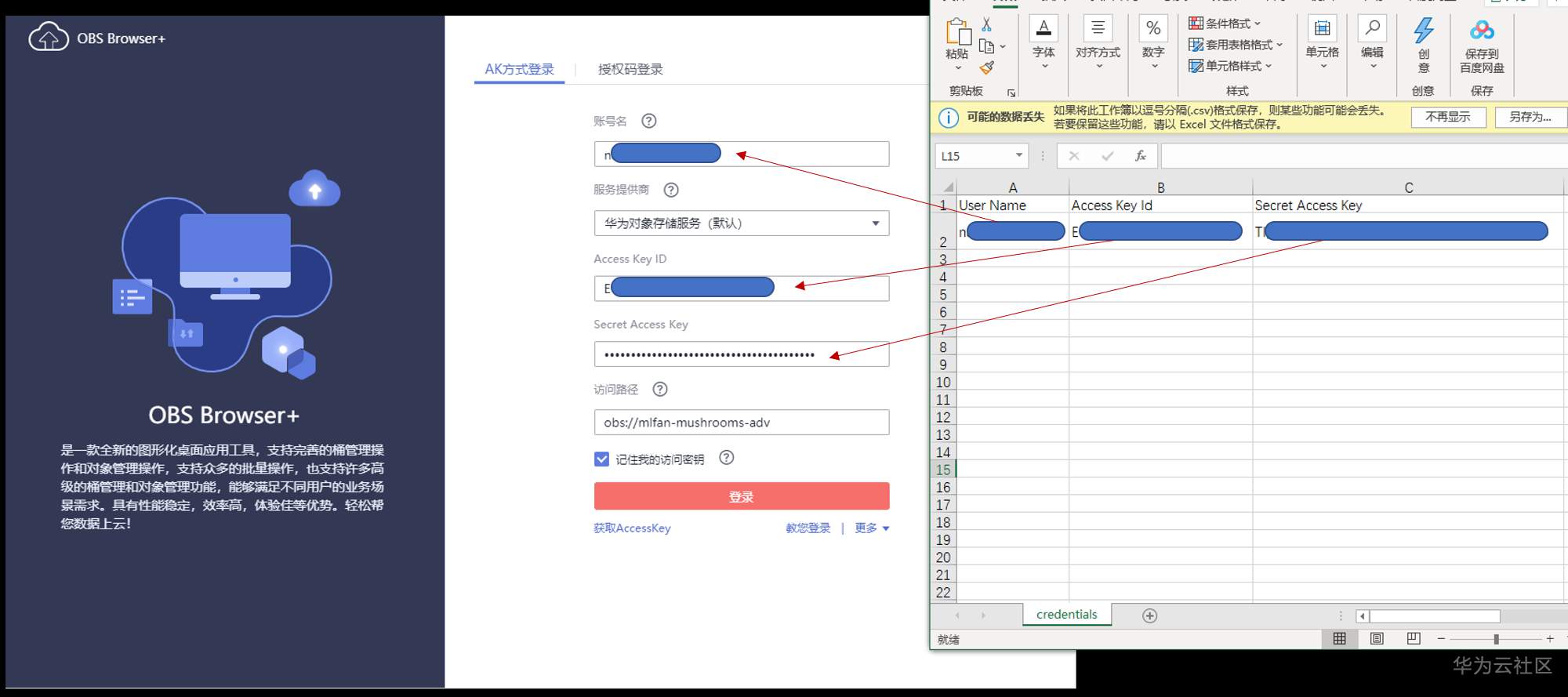
Task: Click the Access Key ID input field
Action: pyautogui.click(x=742, y=289)
